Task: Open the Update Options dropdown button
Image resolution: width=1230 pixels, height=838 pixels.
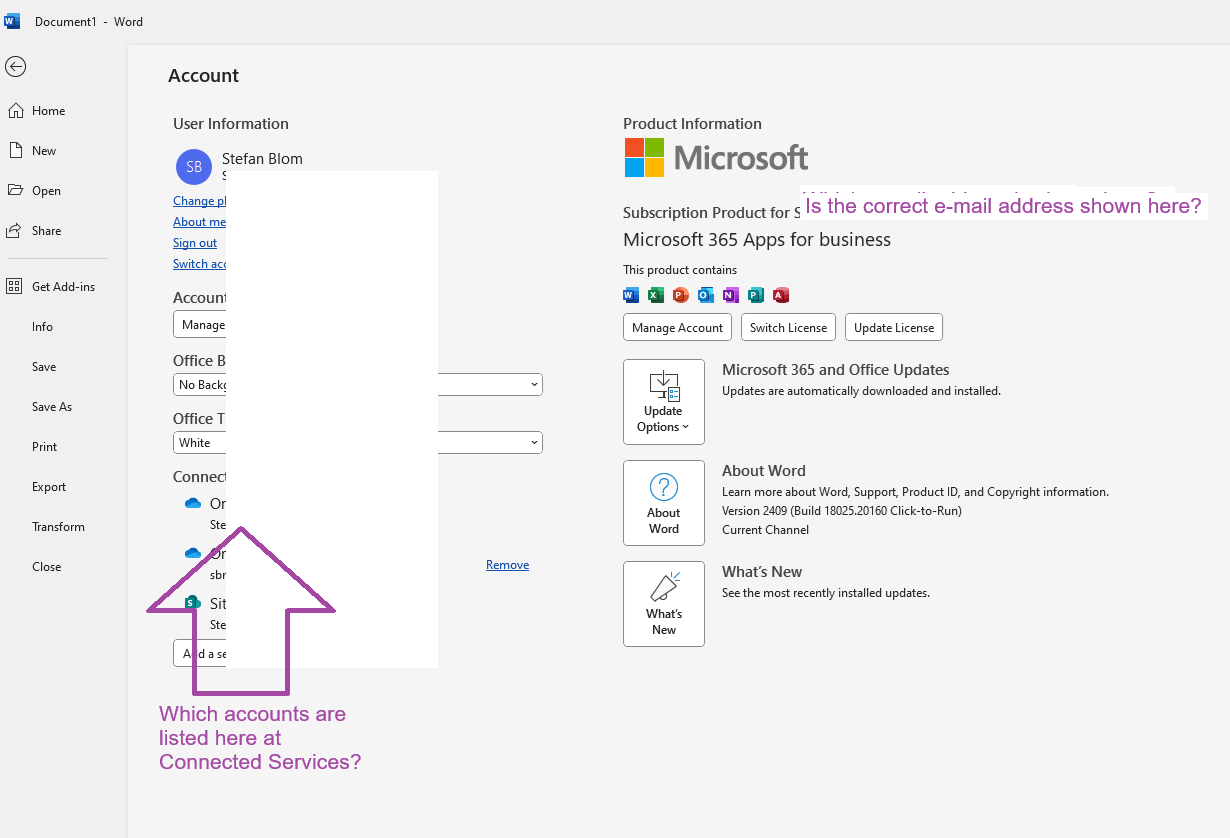Action: tap(664, 402)
